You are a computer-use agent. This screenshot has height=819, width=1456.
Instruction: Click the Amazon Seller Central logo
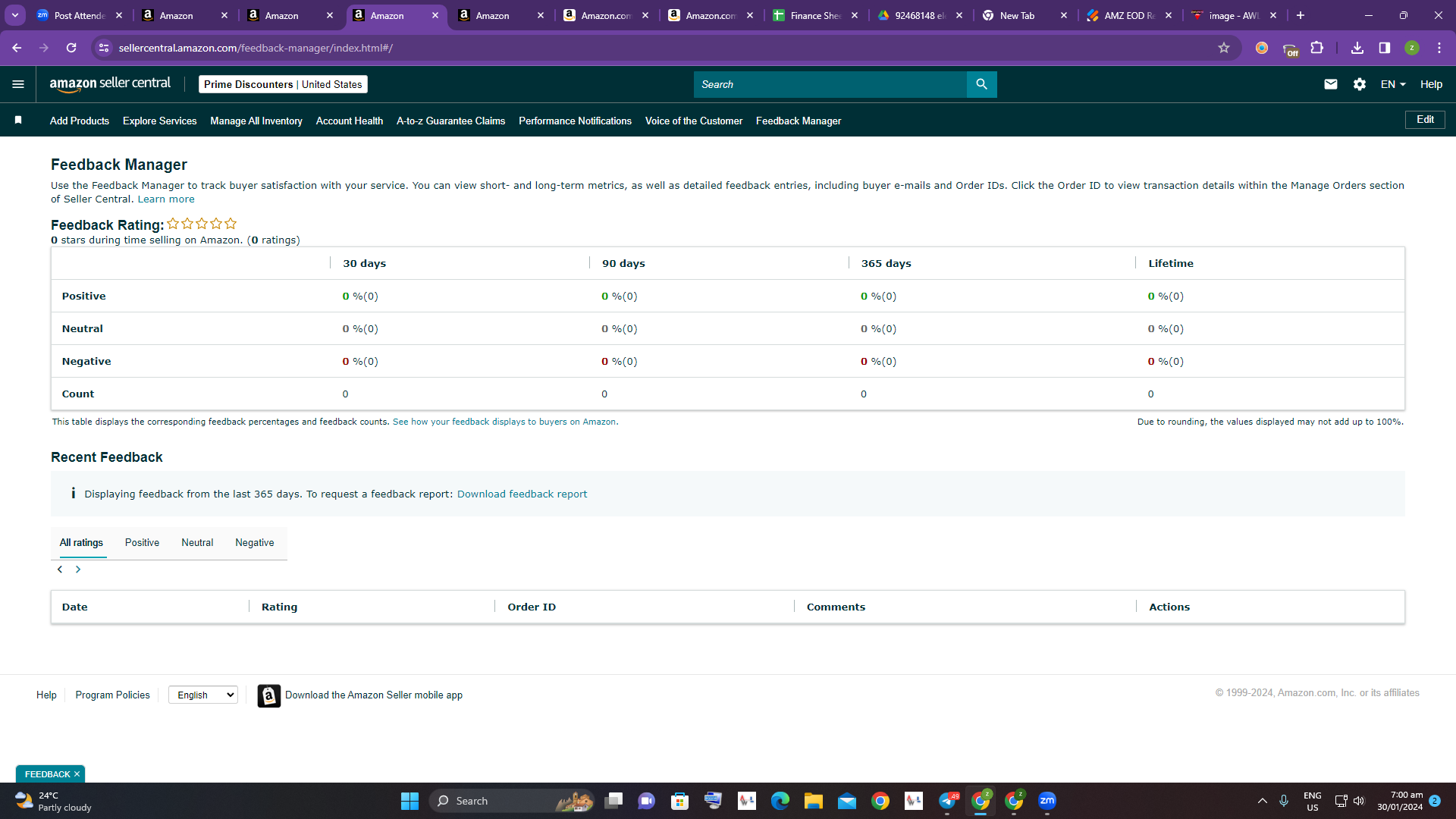[111, 84]
